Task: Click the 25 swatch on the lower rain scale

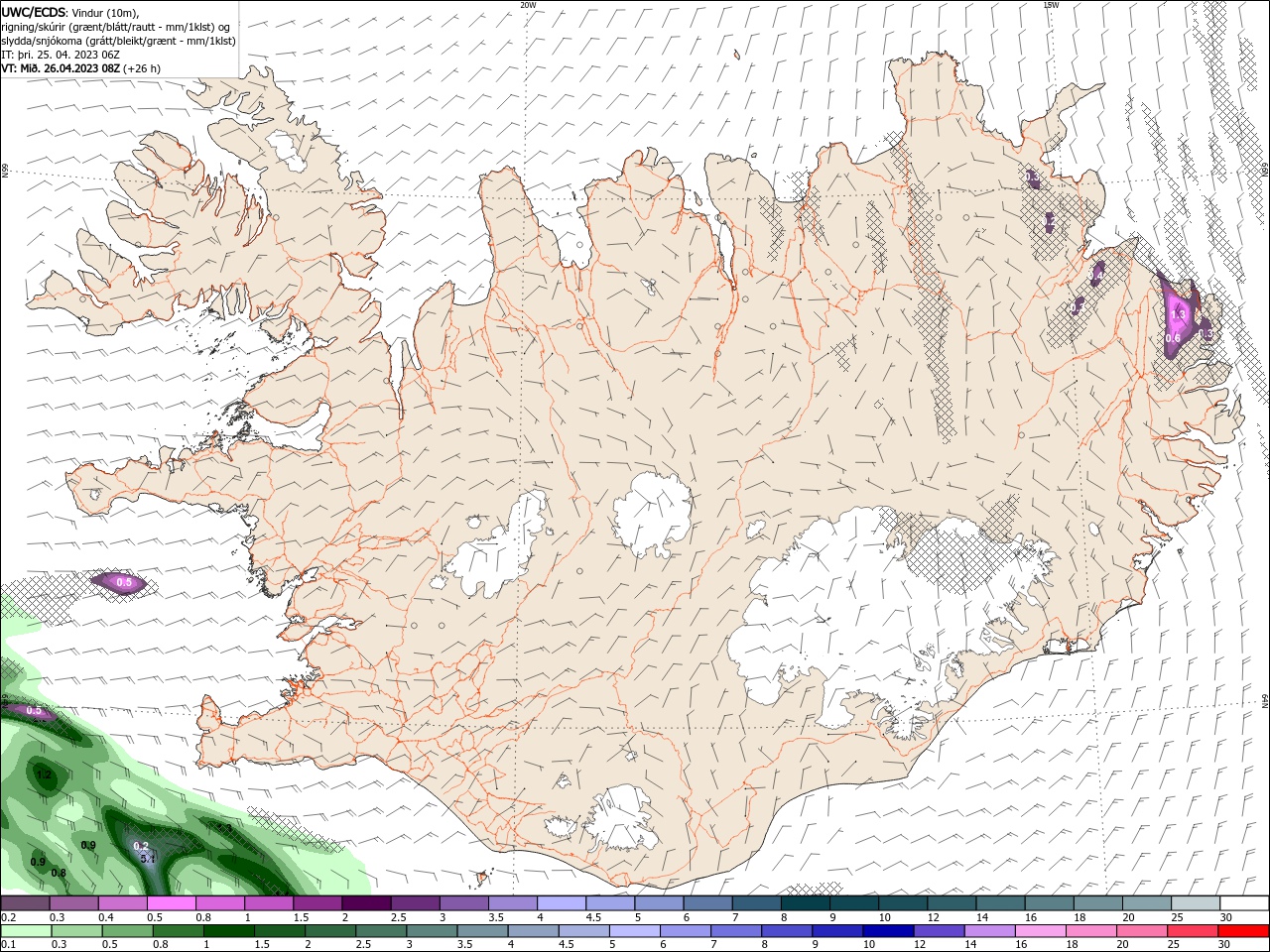Action: pos(1192,931)
